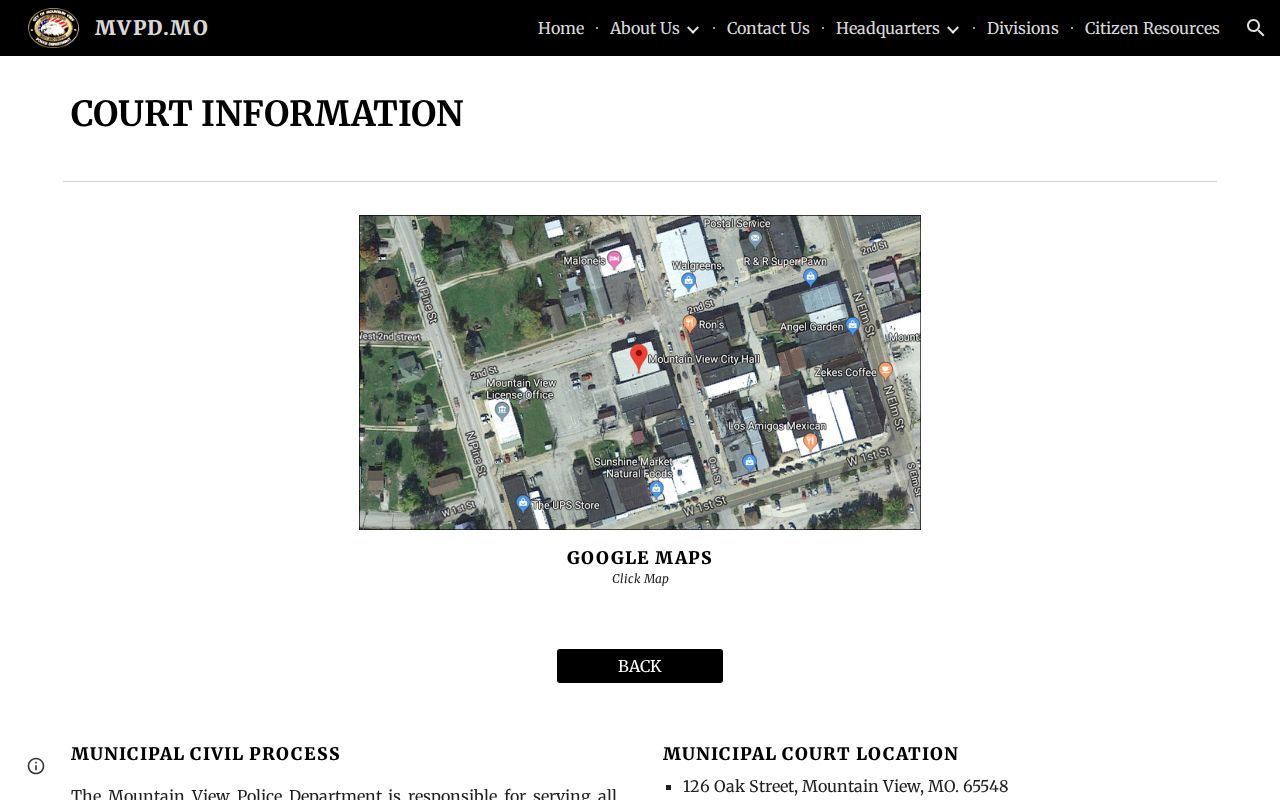Click the MVPD police department logo
This screenshot has height=800, width=1280.
point(54,28)
